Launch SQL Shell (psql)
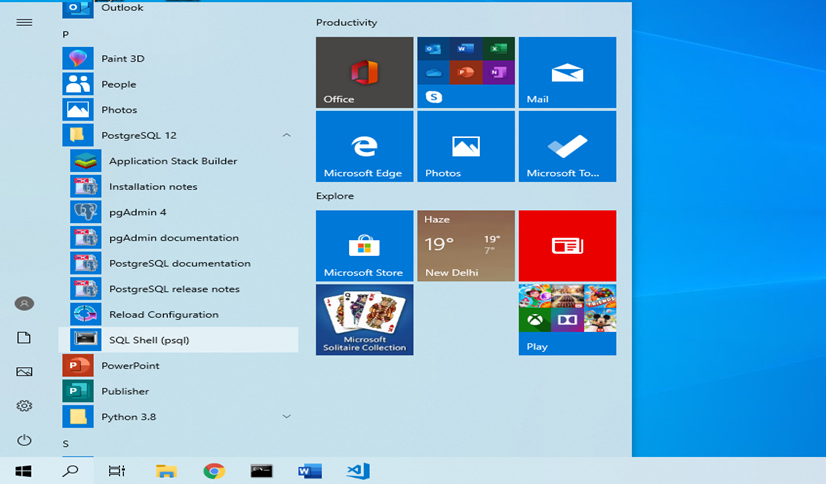The height and width of the screenshot is (484, 826). pyautogui.click(x=148, y=340)
